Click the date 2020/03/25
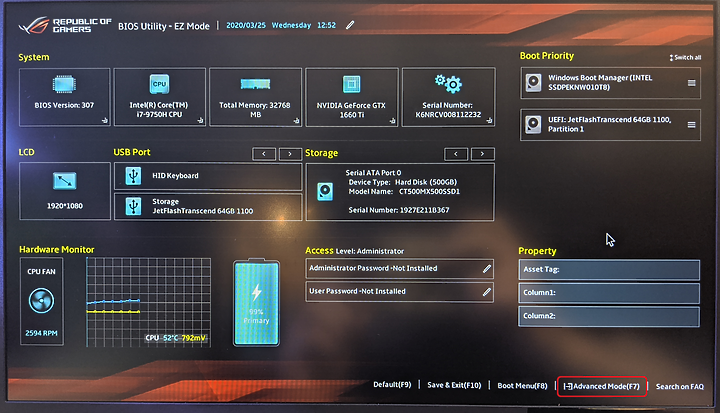 pyautogui.click(x=246, y=25)
